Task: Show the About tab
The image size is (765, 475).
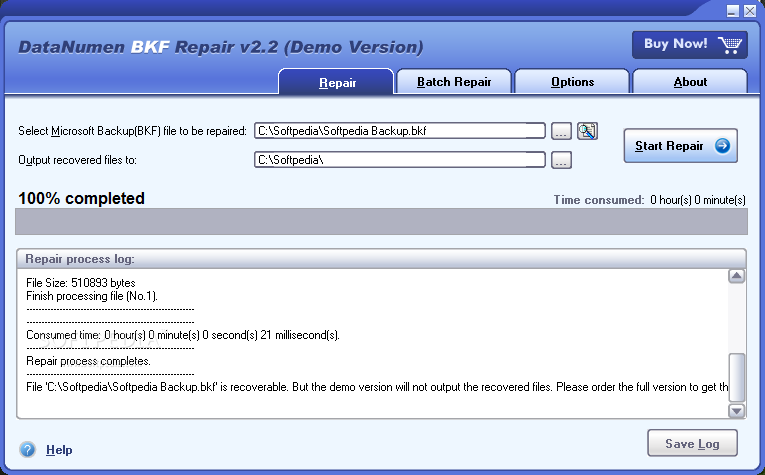Action: click(690, 81)
